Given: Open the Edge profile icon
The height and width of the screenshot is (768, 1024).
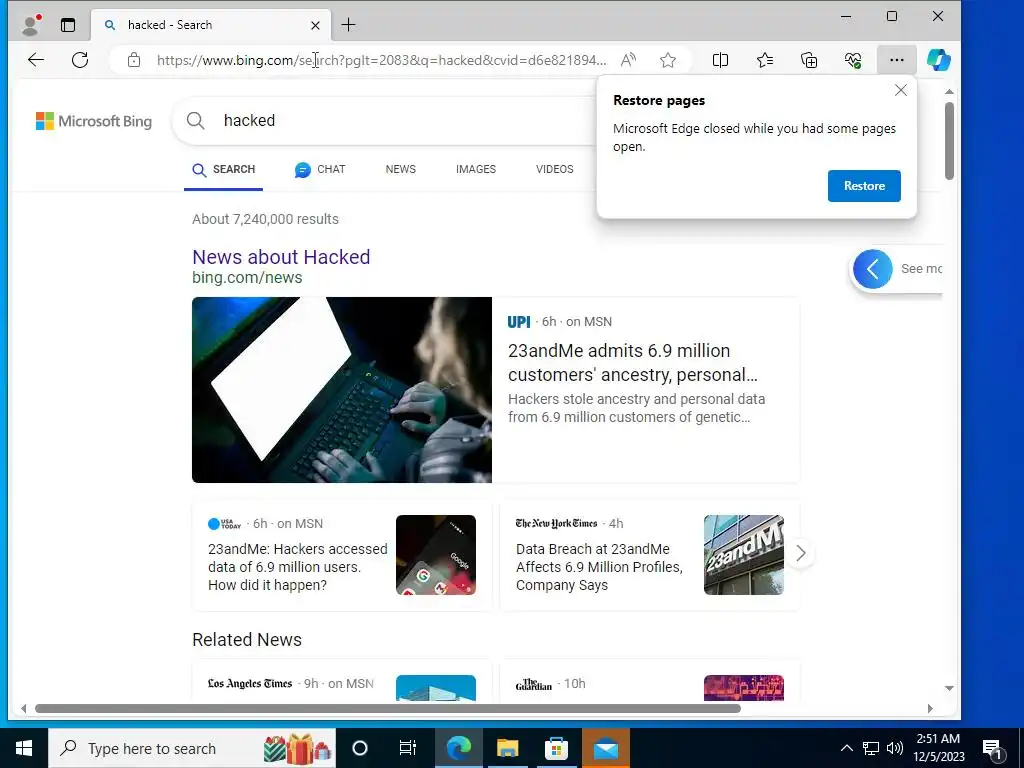Looking at the screenshot, I should point(31,25).
